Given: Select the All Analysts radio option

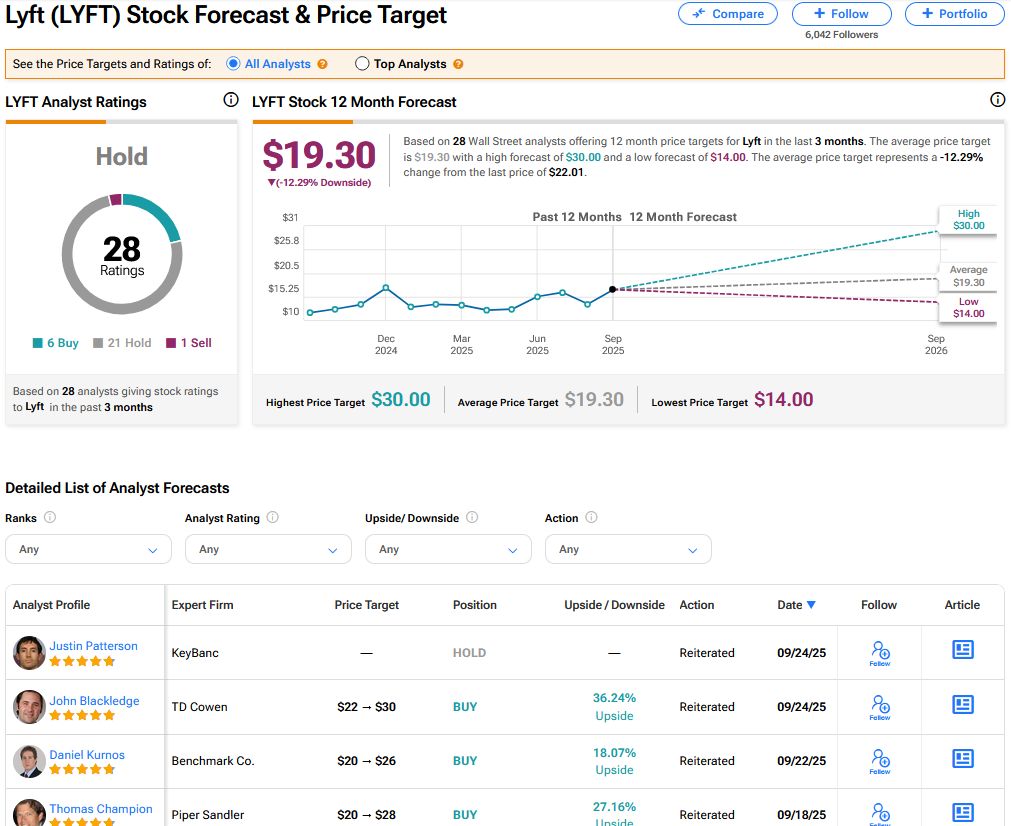Looking at the screenshot, I should coord(233,64).
